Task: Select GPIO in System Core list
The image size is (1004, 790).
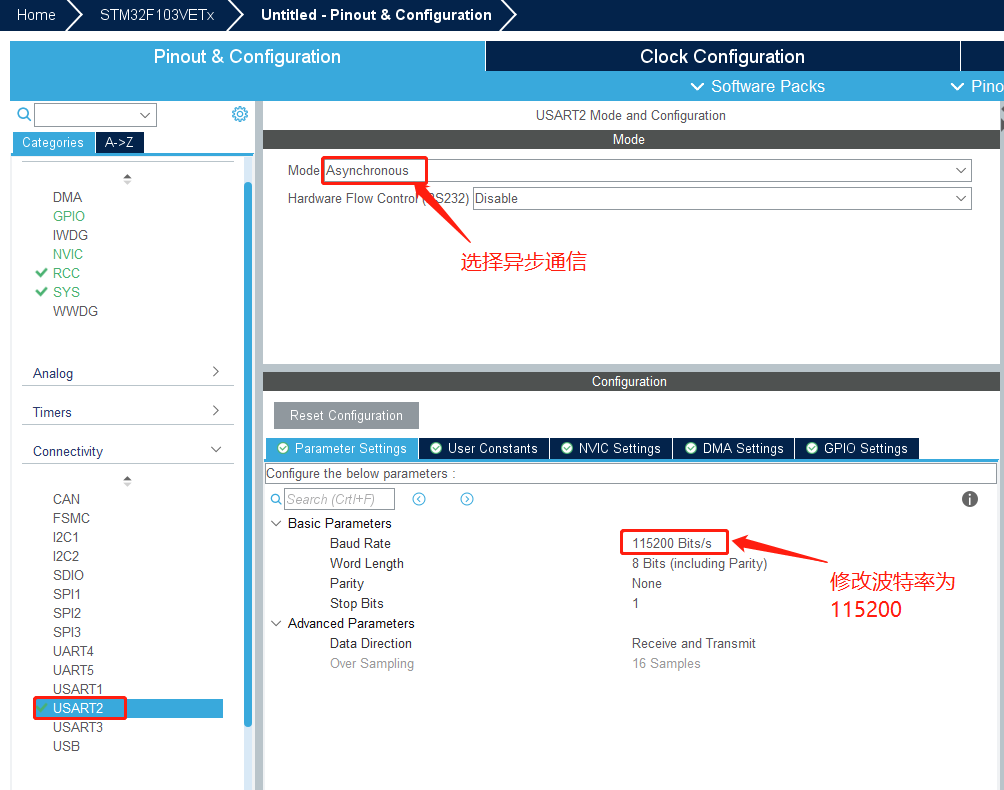Action: 69,216
